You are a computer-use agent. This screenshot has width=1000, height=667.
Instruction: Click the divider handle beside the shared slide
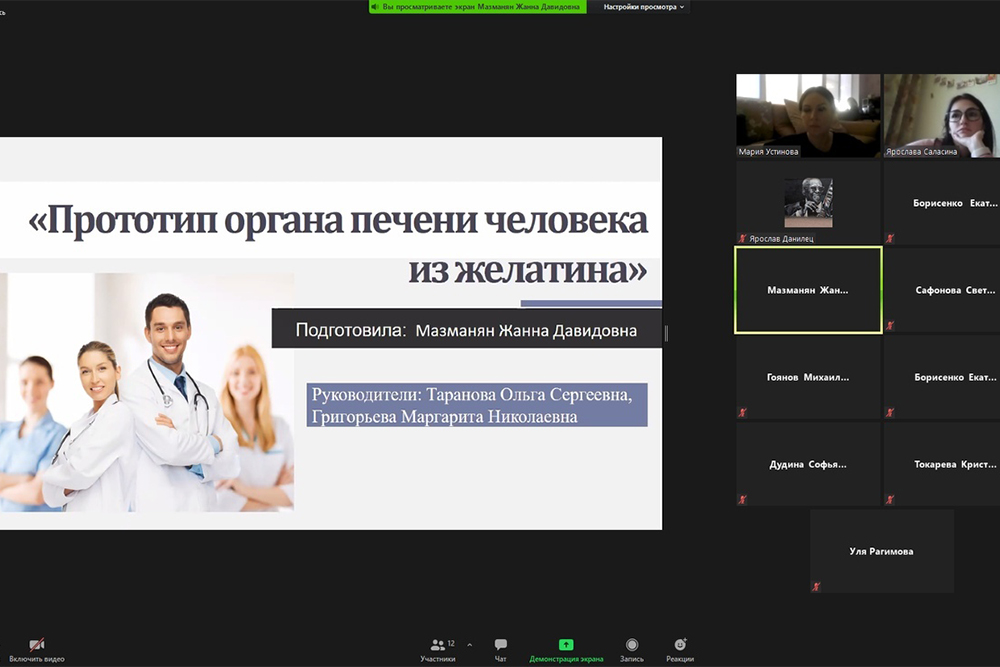click(x=666, y=333)
